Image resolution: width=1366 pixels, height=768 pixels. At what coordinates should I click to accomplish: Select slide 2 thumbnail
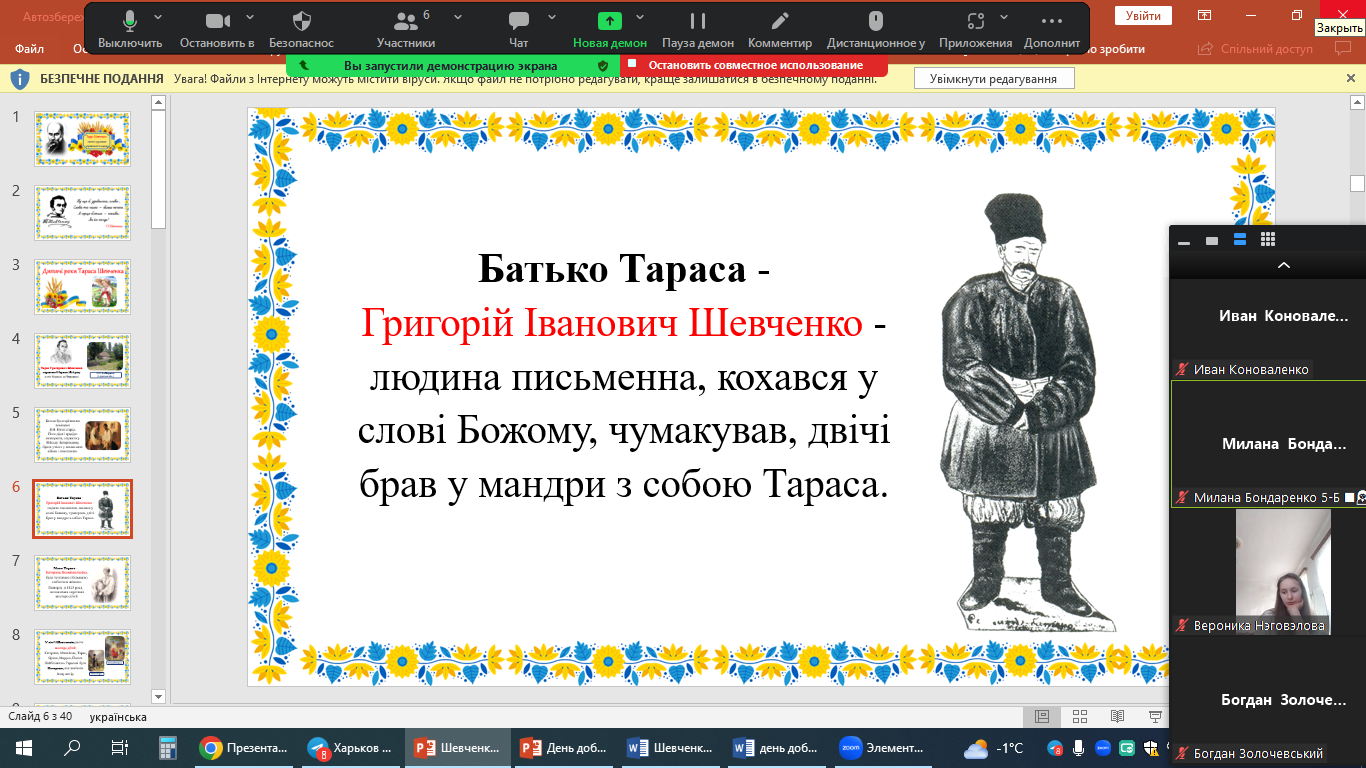(x=83, y=212)
